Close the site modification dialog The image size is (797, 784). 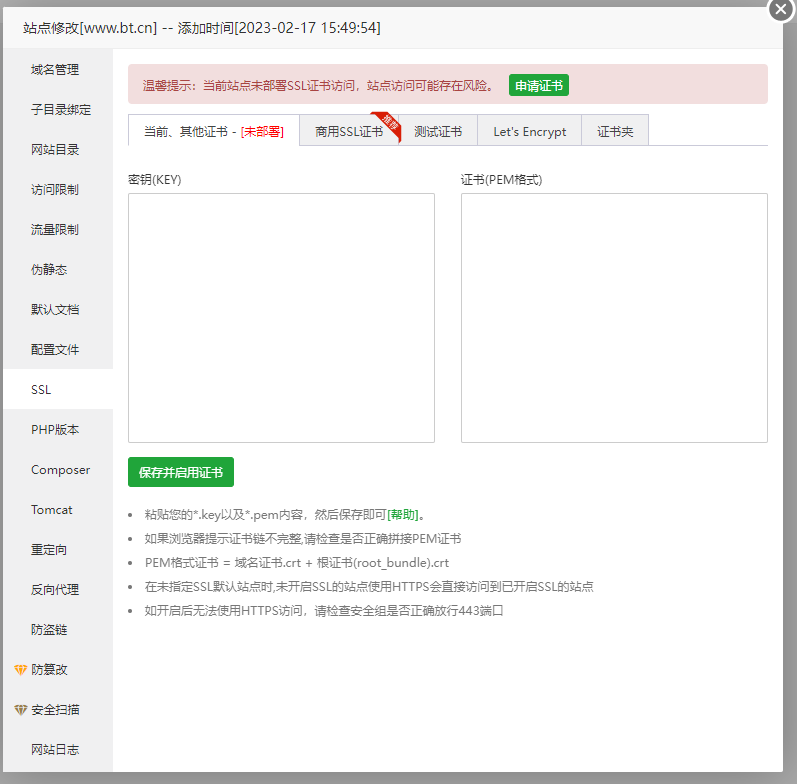(781, 9)
